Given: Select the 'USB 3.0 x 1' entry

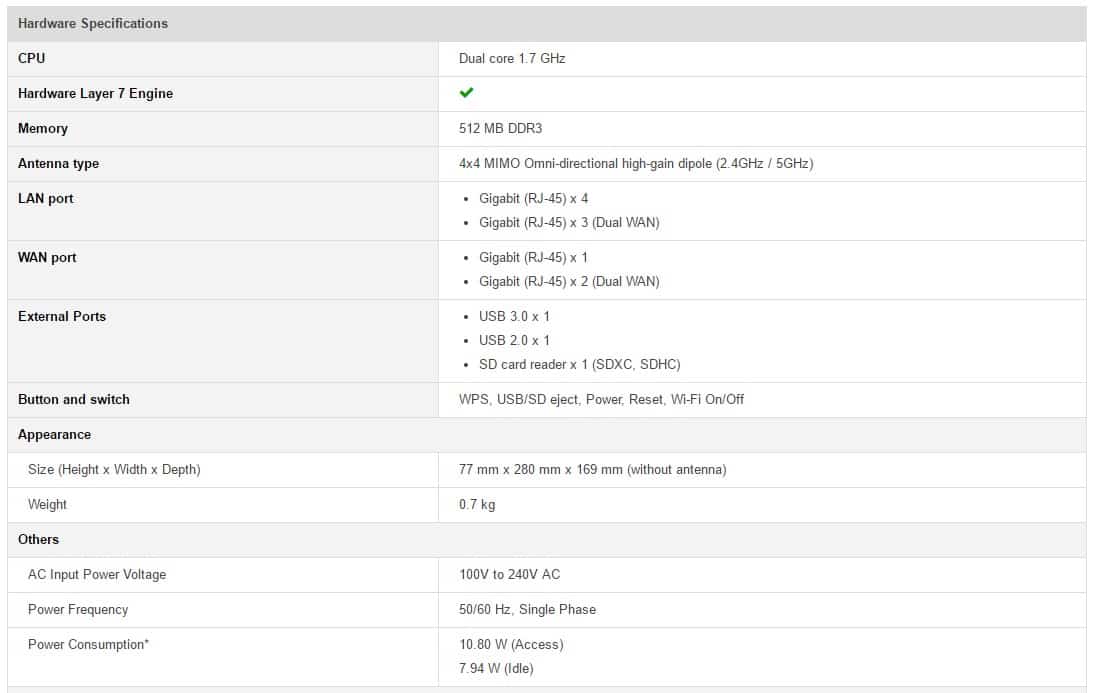Looking at the screenshot, I should point(514,316).
